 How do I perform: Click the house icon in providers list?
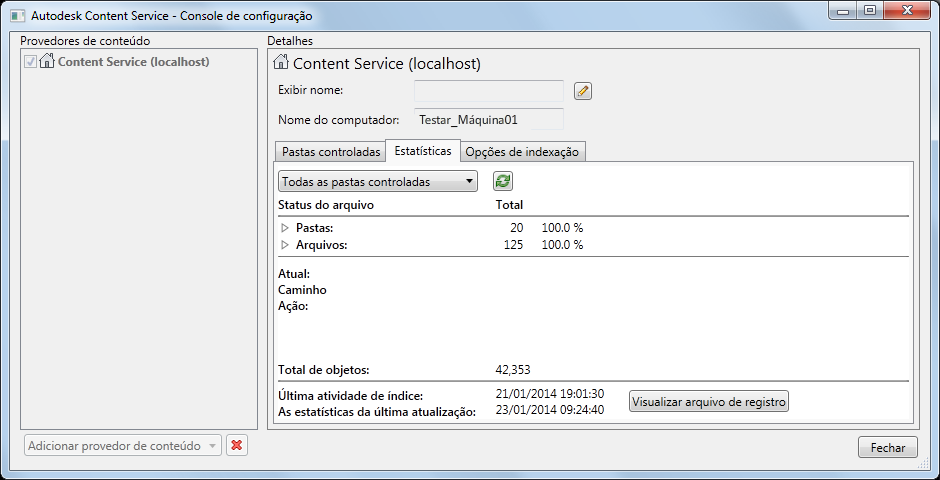[x=47, y=61]
